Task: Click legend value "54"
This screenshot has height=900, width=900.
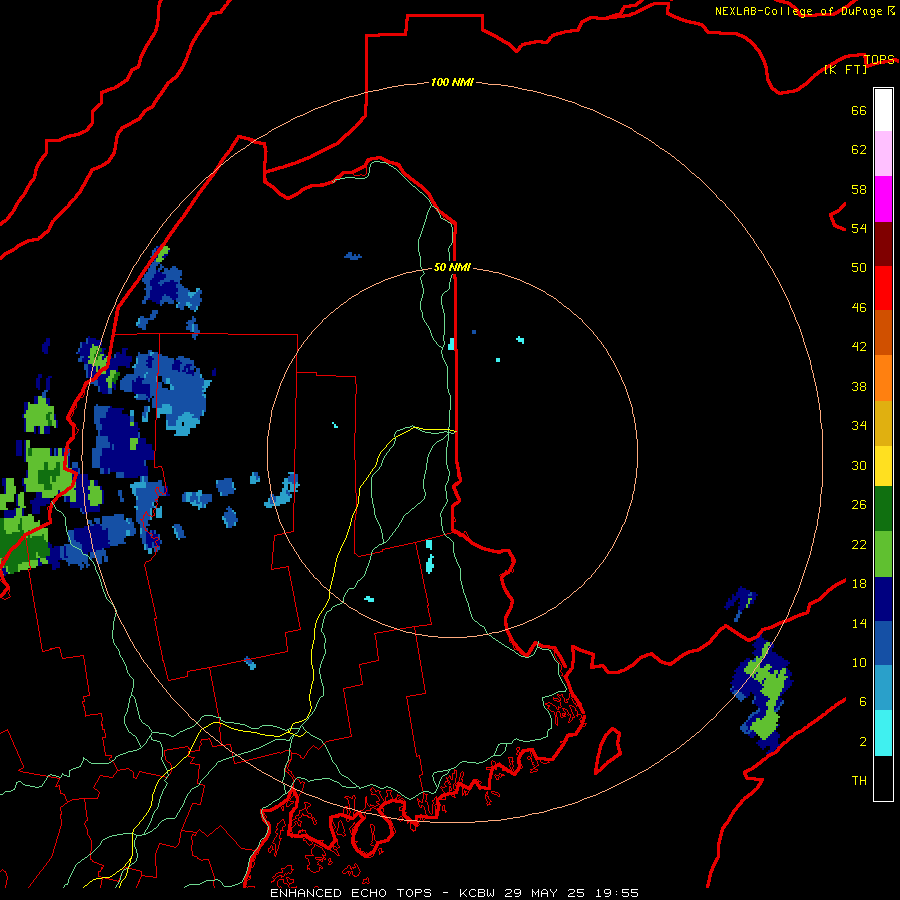Action: tap(859, 228)
